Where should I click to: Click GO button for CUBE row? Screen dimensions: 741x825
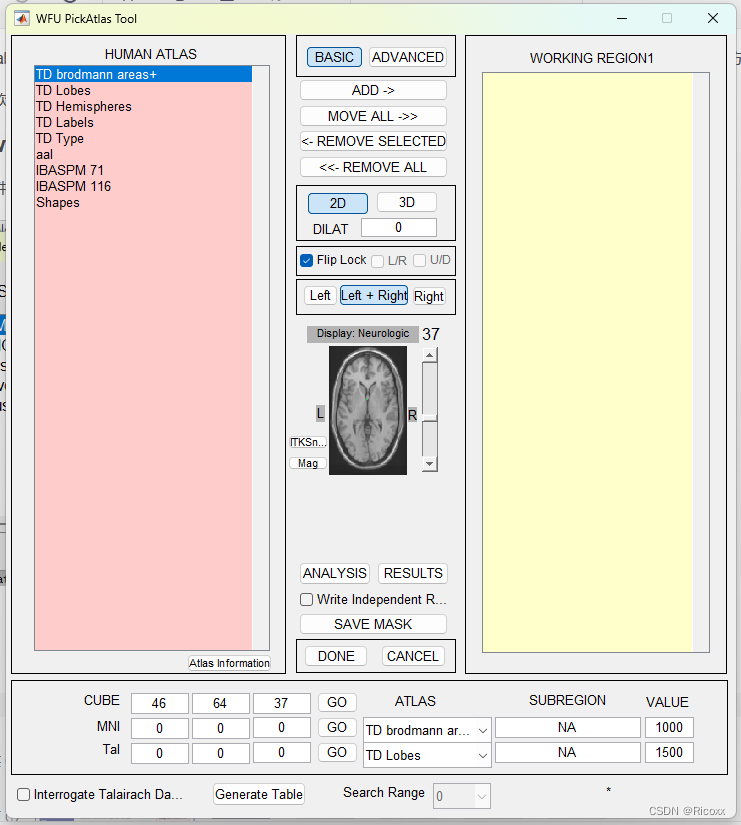click(x=337, y=702)
